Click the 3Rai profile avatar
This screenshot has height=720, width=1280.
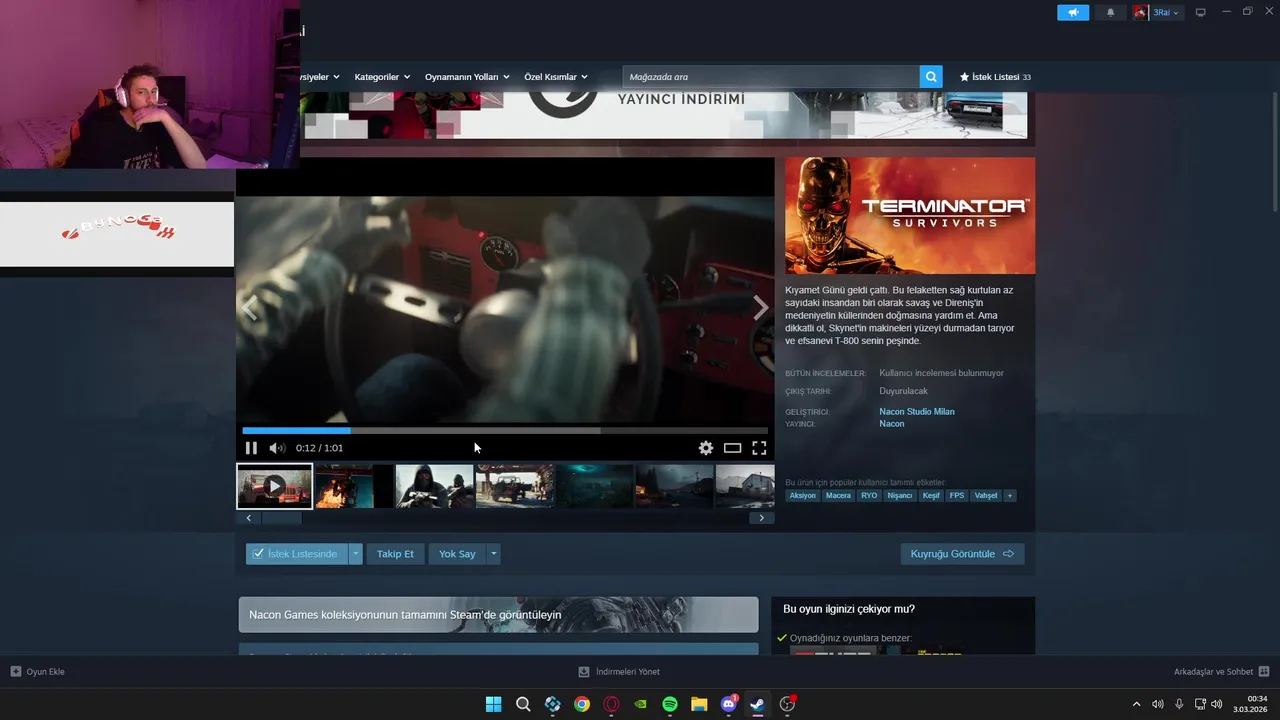[1140, 12]
